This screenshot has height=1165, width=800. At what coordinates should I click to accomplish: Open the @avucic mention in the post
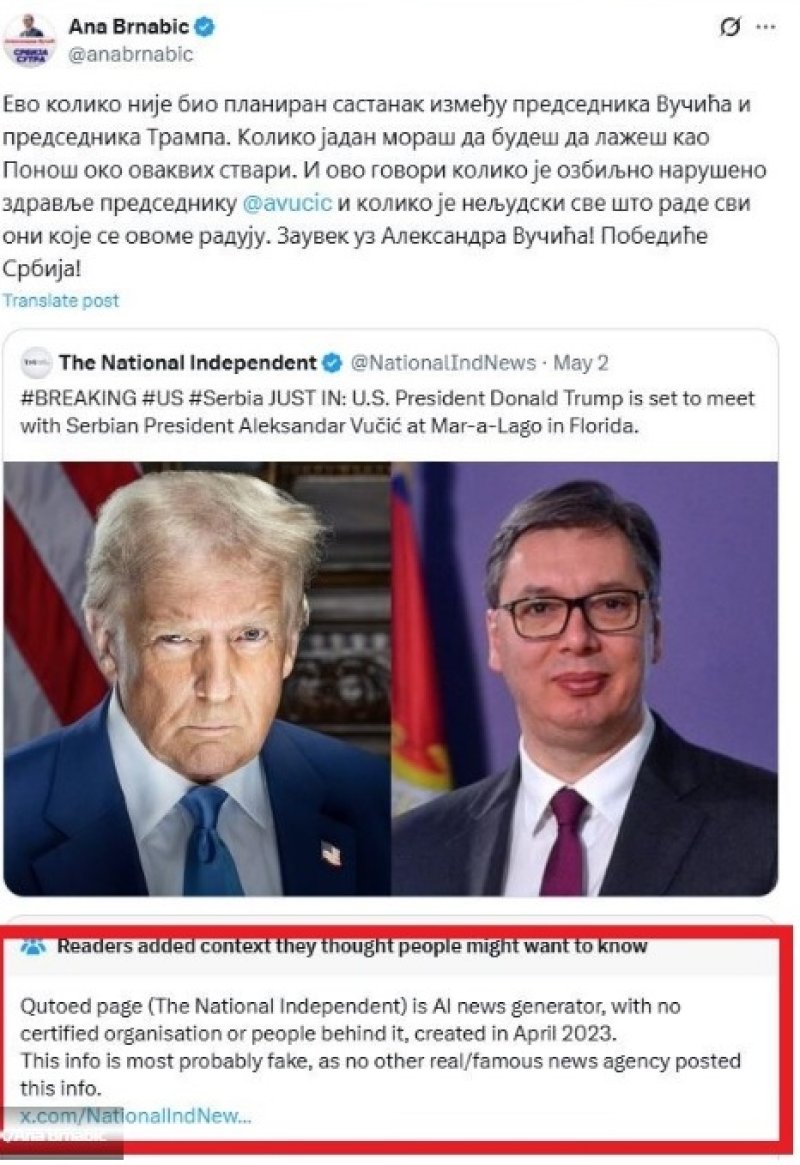click(287, 203)
